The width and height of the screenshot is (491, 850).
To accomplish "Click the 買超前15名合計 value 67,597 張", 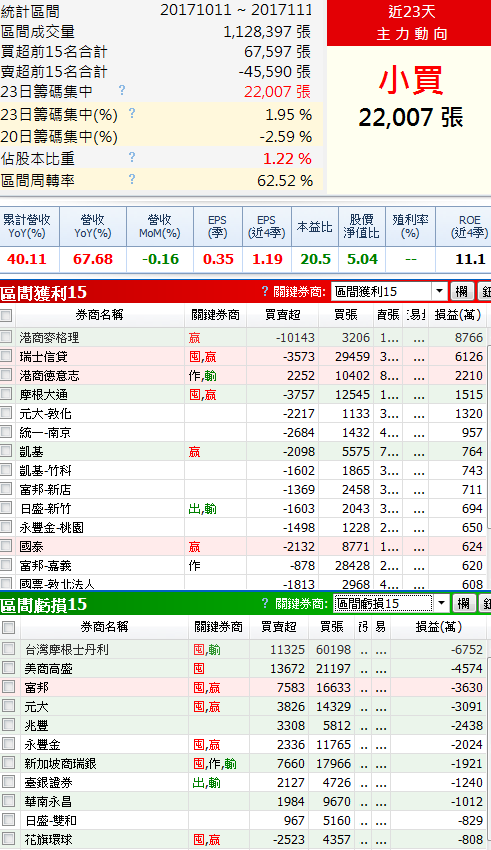I will (x=277, y=52).
